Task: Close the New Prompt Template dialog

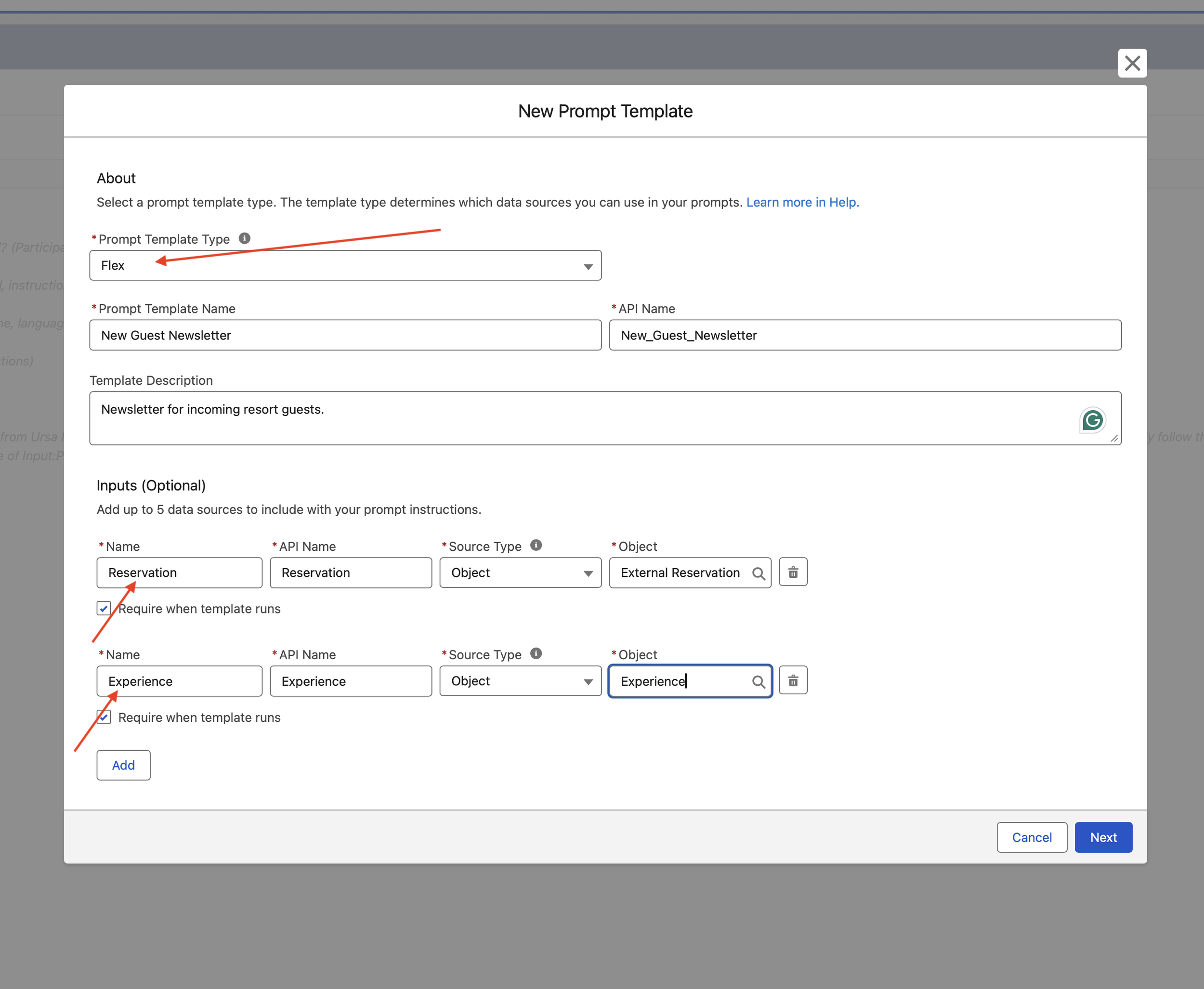Action: pyautogui.click(x=1132, y=63)
